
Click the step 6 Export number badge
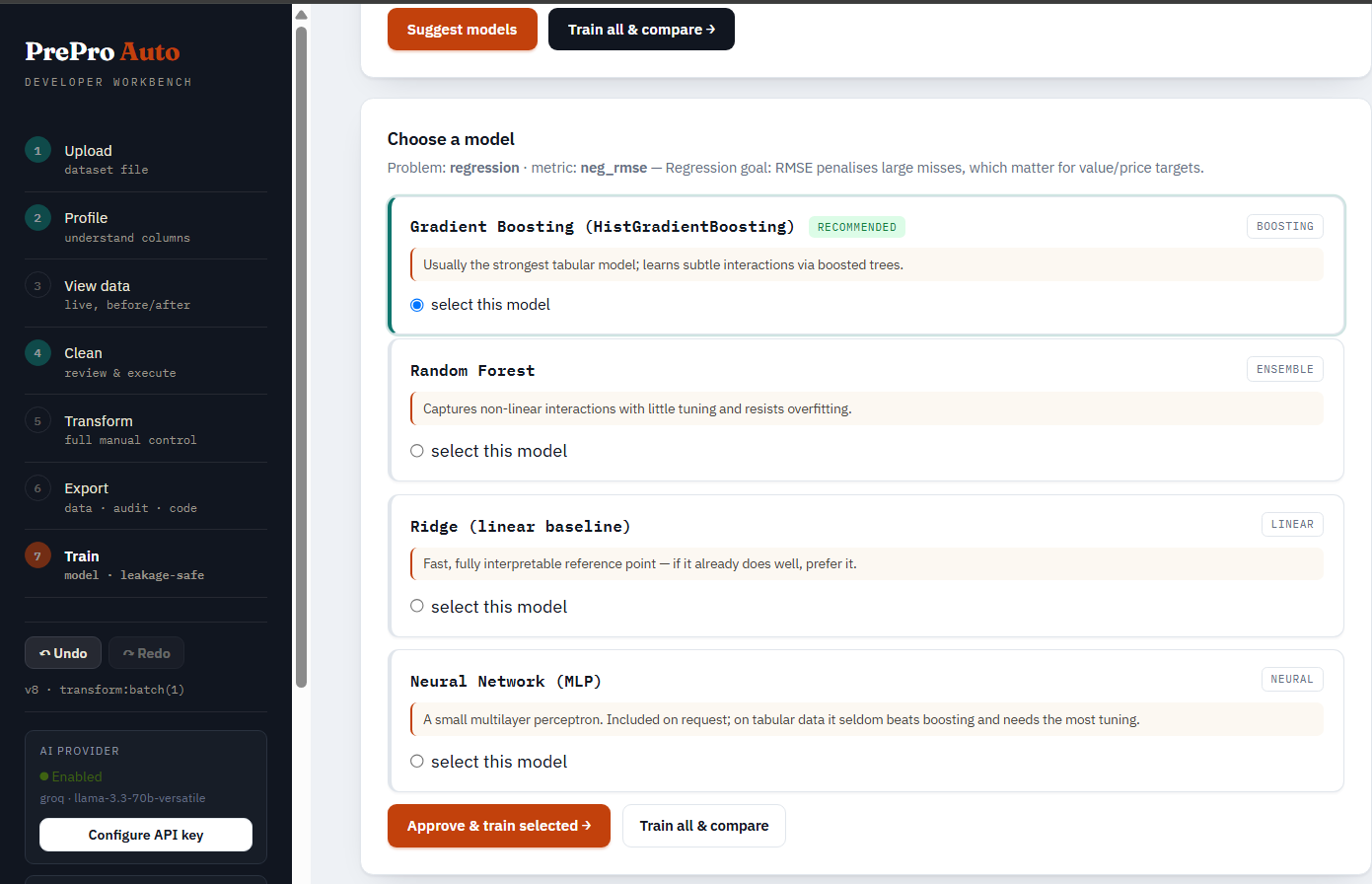coord(37,488)
